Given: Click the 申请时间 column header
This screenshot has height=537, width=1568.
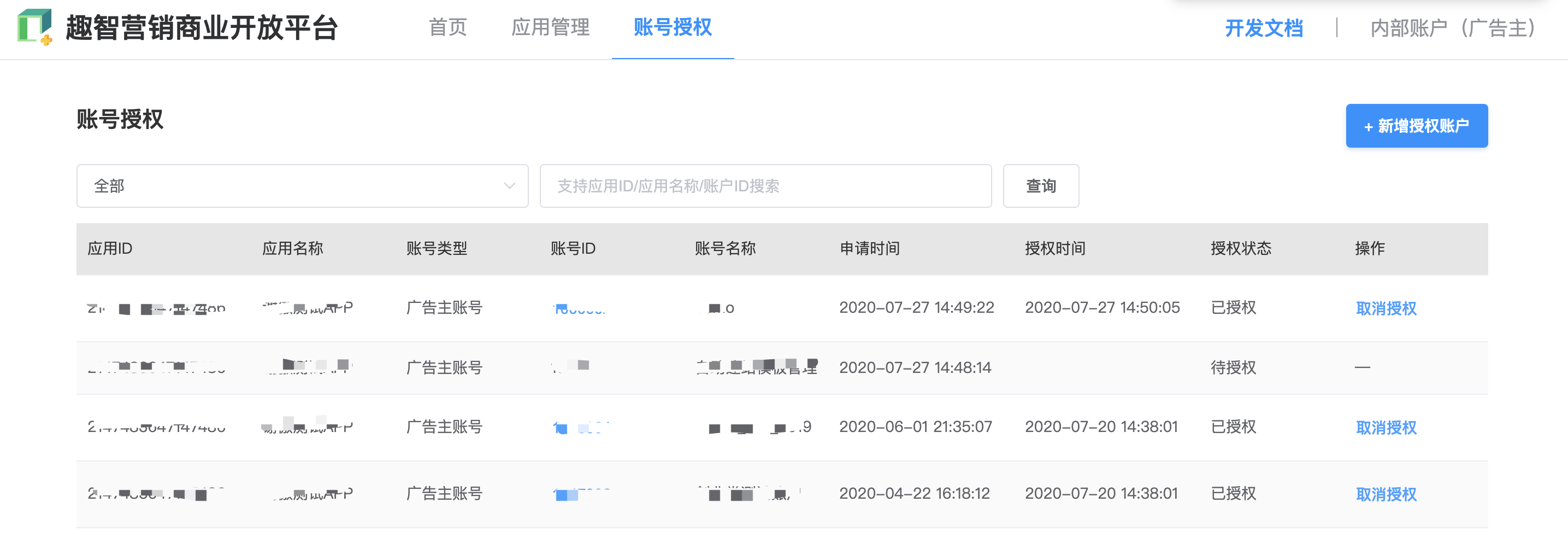Looking at the screenshot, I should (870, 248).
